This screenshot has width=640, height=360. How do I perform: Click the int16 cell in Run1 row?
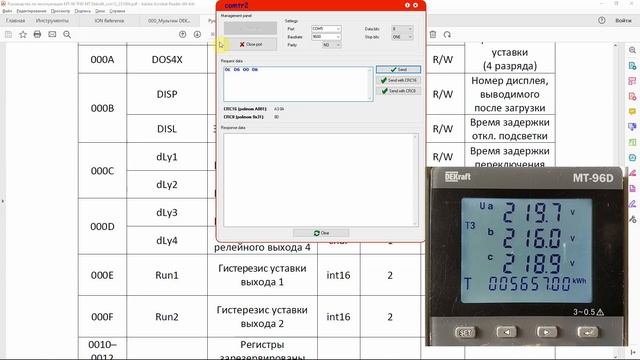click(338, 276)
